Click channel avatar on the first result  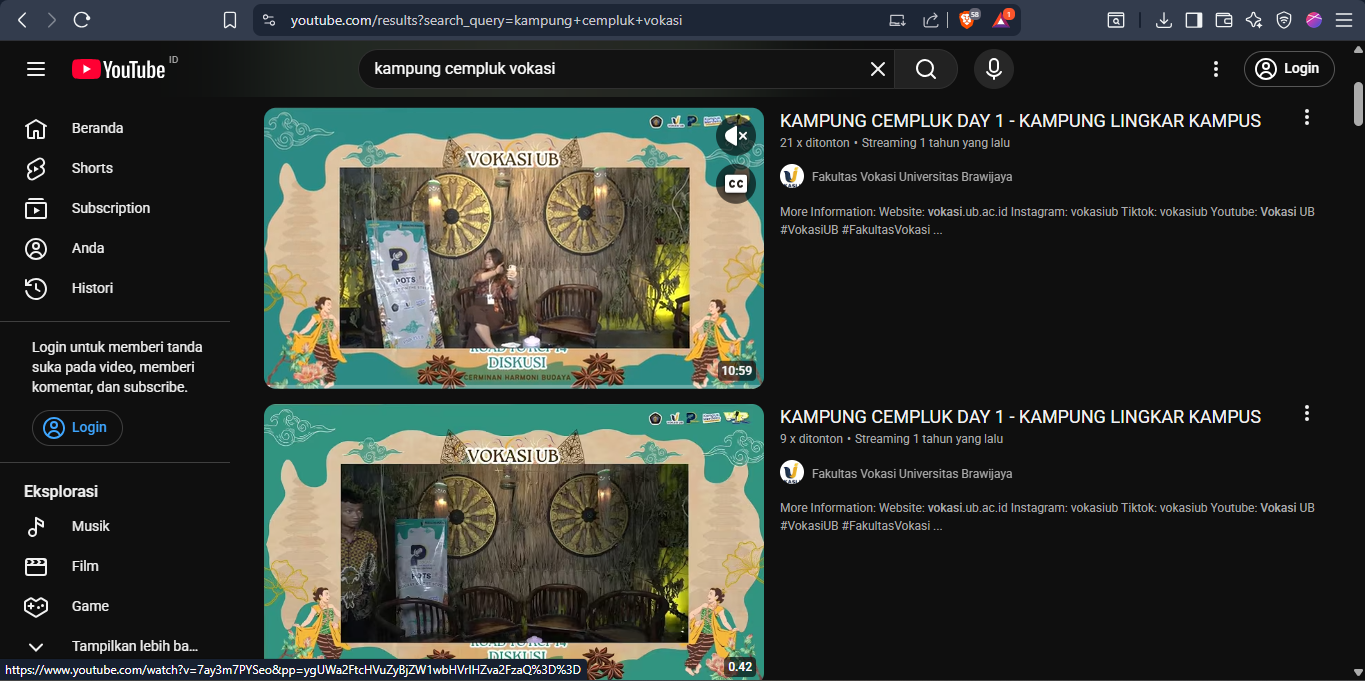point(792,176)
